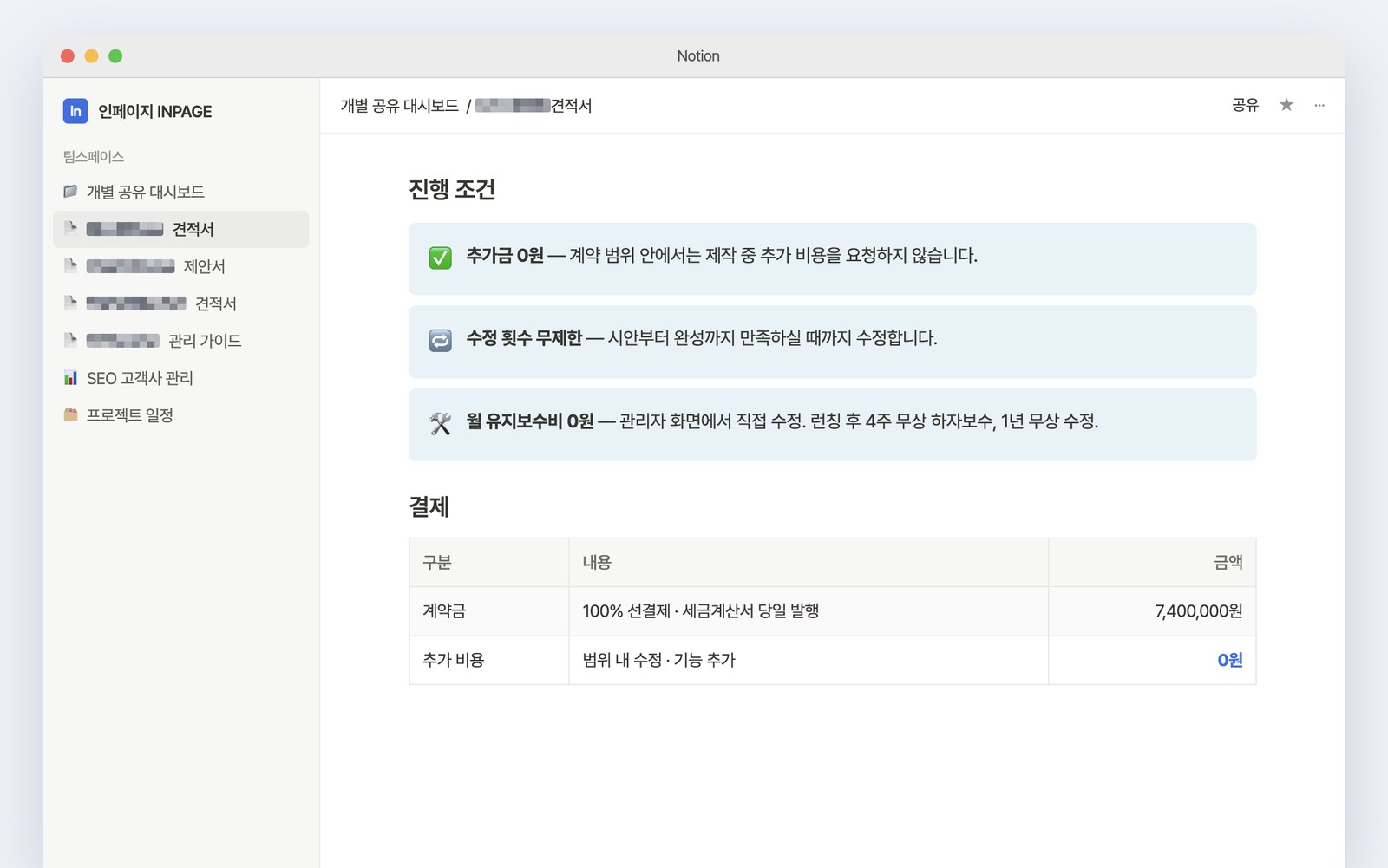Click the page icon of the selected 견적서 item
The height and width of the screenshot is (868, 1388).
click(x=71, y=228)
